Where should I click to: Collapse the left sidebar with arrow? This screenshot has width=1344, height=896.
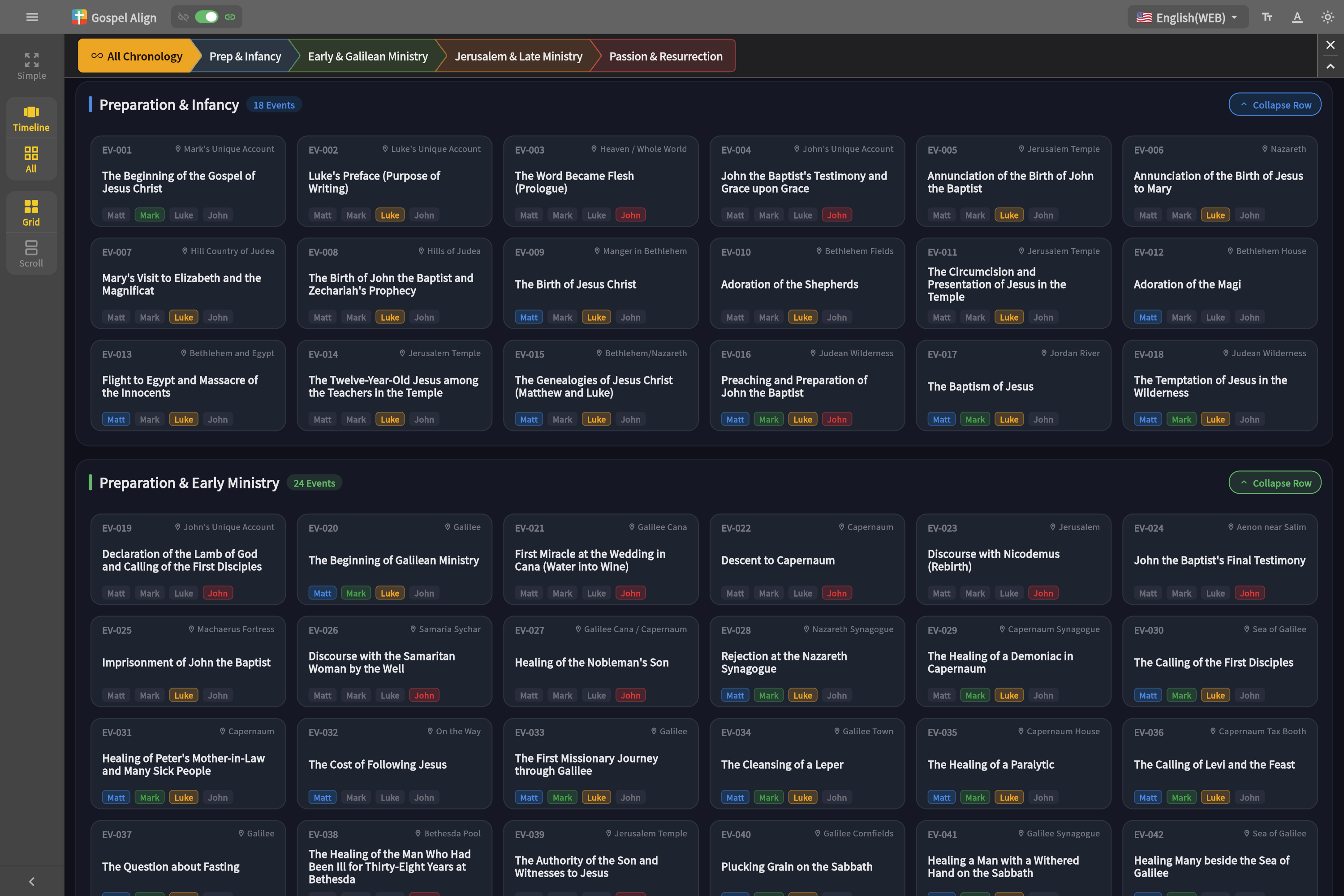tap(32, 881)
